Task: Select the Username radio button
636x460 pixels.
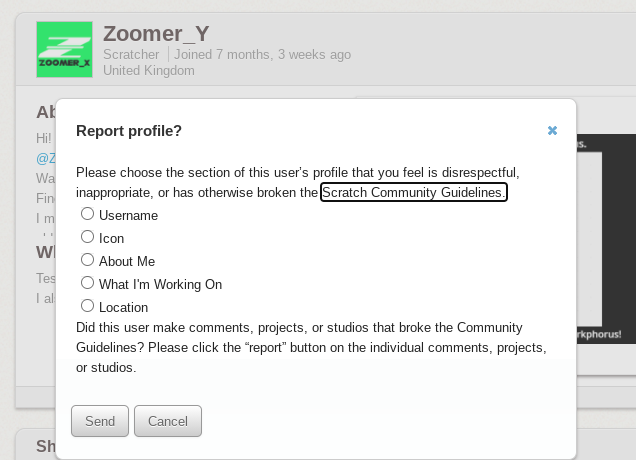Action: tap(87, 214)
